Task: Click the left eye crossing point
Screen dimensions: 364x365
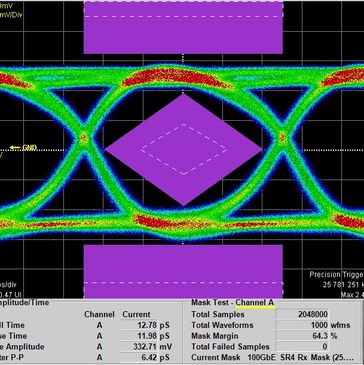Action: click(x=84, y=137)
